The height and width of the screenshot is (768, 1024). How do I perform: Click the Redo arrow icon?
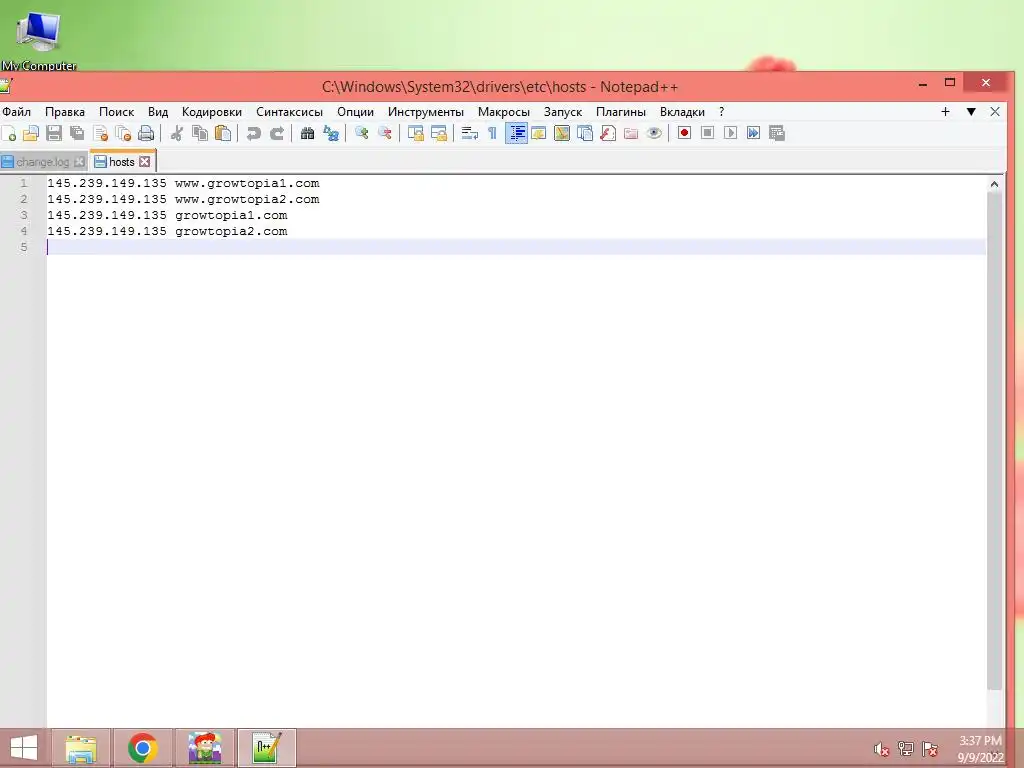(x=277, y=133)
